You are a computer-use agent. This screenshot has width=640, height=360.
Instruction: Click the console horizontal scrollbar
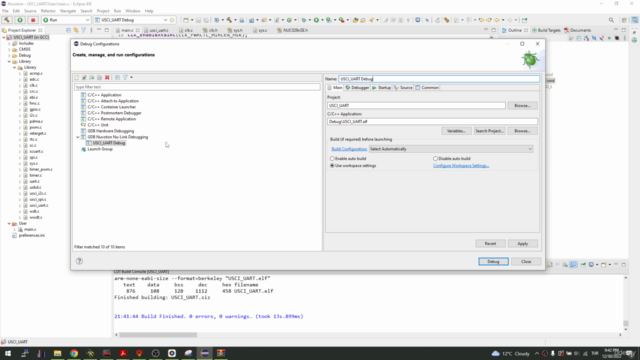coord(158,335)
